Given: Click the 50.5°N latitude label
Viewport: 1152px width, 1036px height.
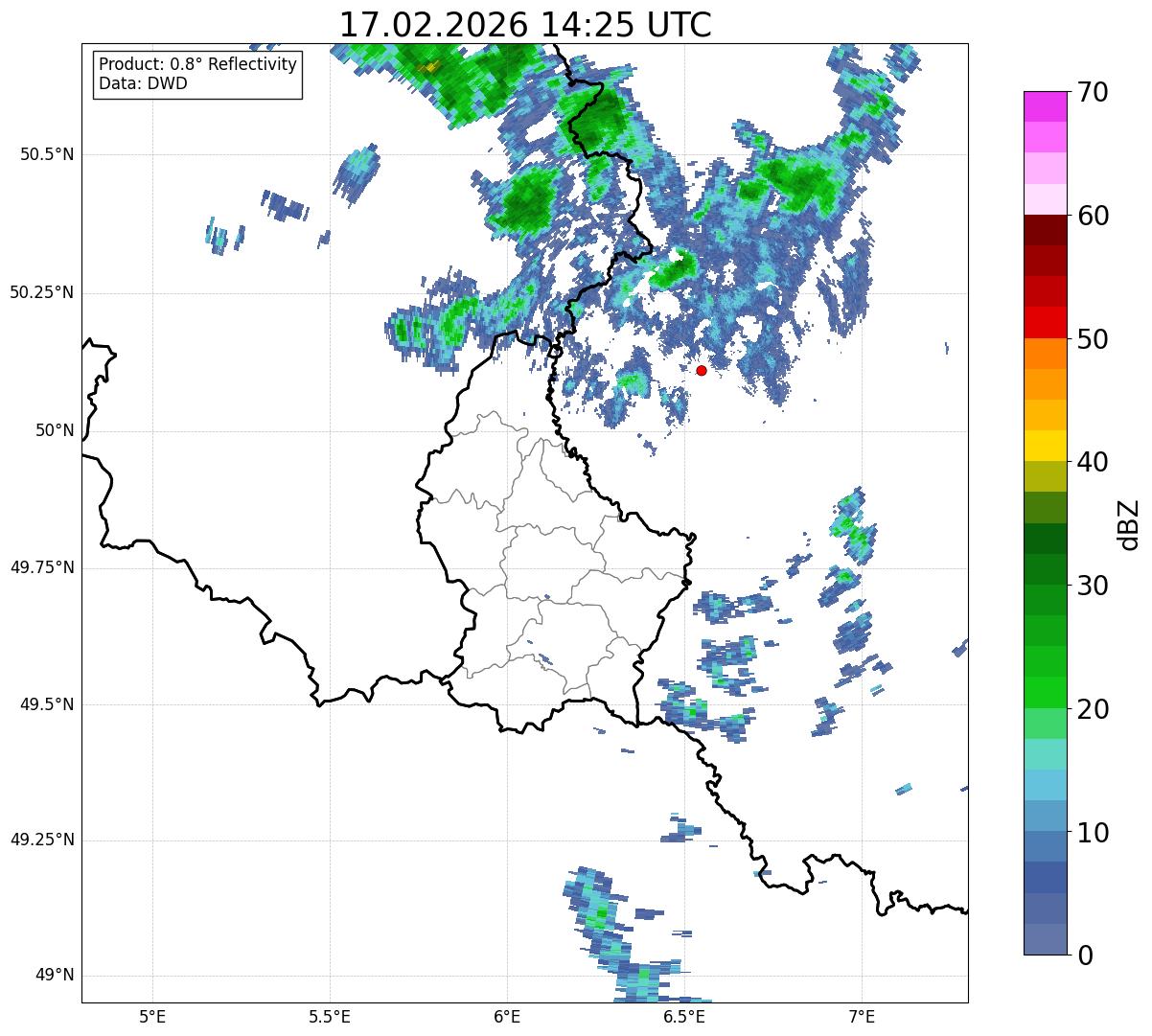Looking at the screenshot, I should pyautogui.click(x=48, y=155).
